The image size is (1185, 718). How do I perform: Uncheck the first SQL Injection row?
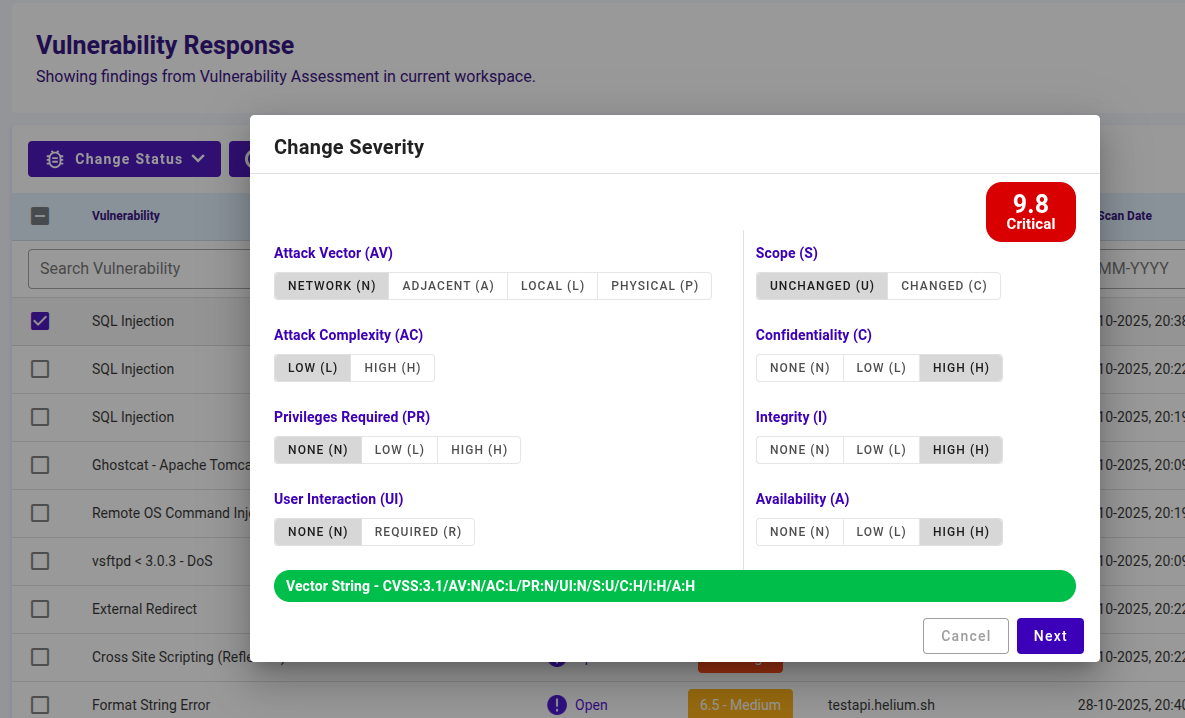pos(39,321)
